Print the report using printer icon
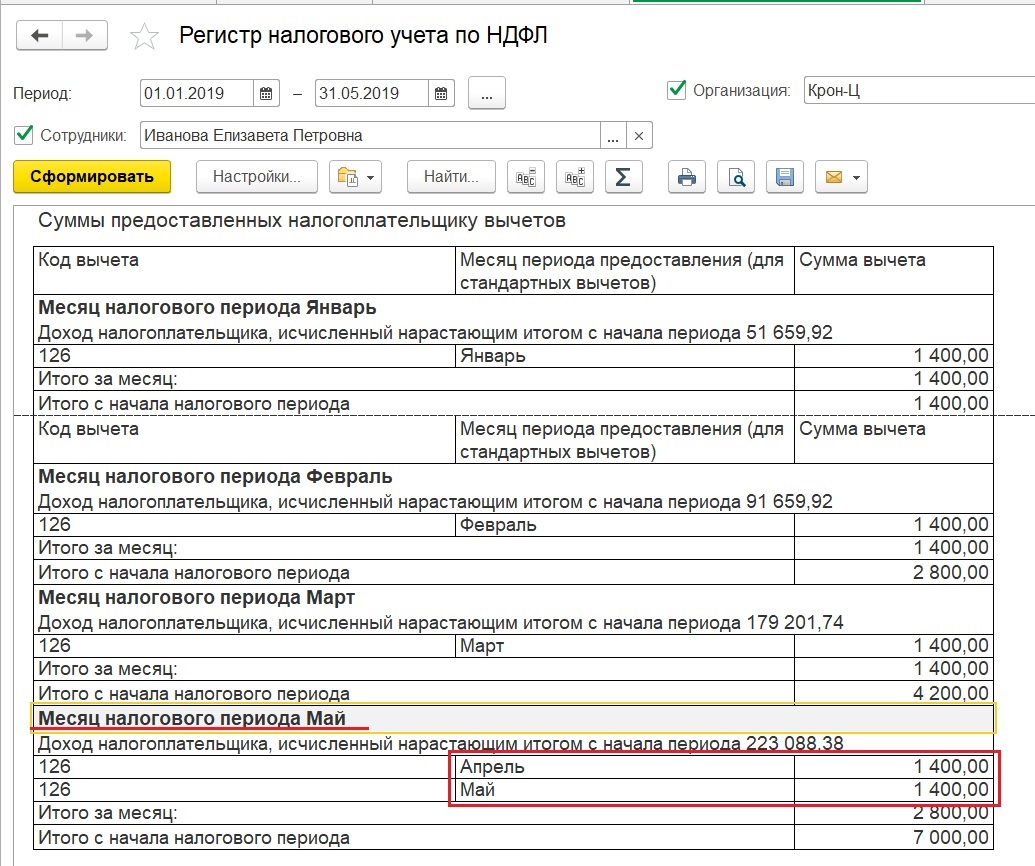Image resolution: width=1035 pixels, height=866 pixels. tap(687, 177)
